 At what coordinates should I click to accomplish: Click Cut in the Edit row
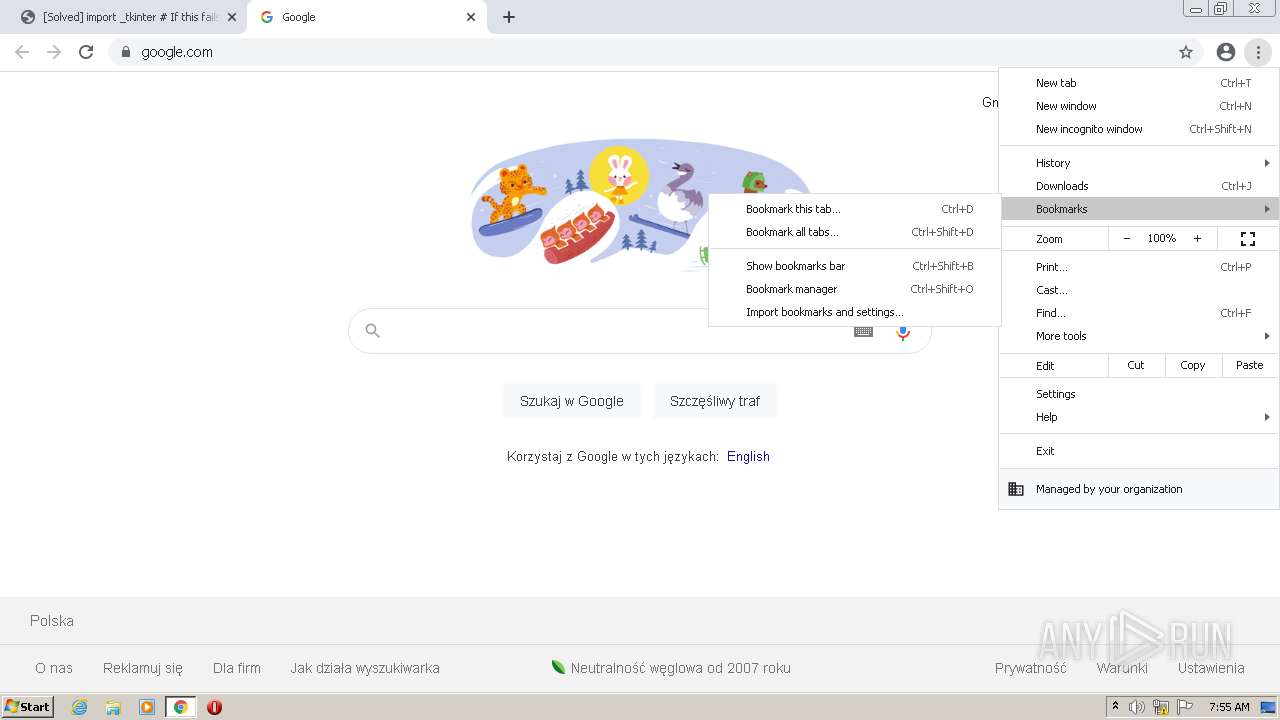[1136, 365]
